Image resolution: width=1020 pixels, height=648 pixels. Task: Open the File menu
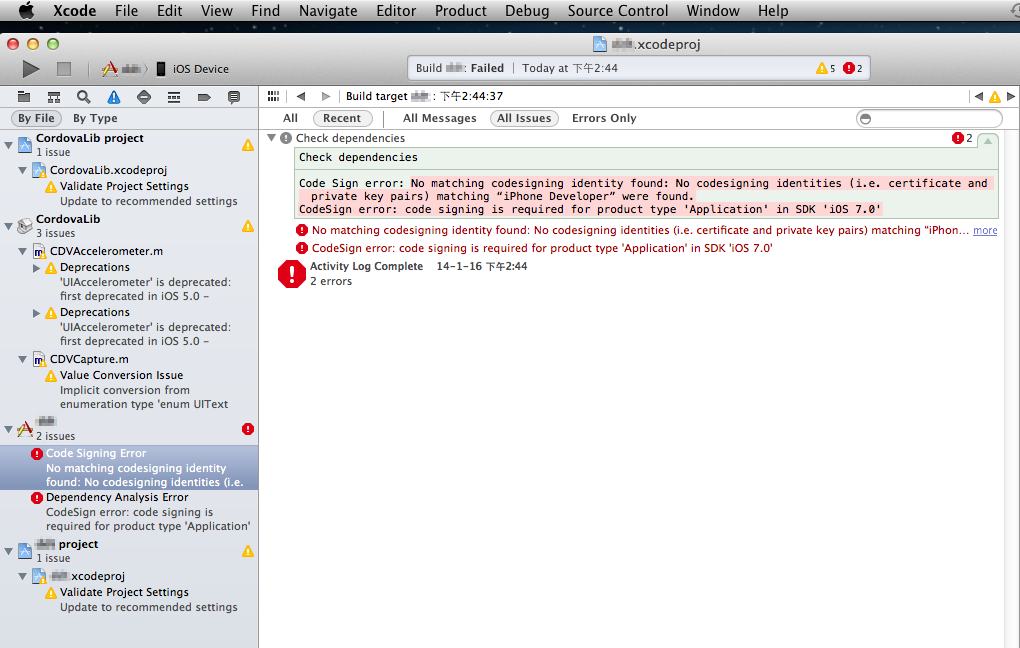[126, 10]
